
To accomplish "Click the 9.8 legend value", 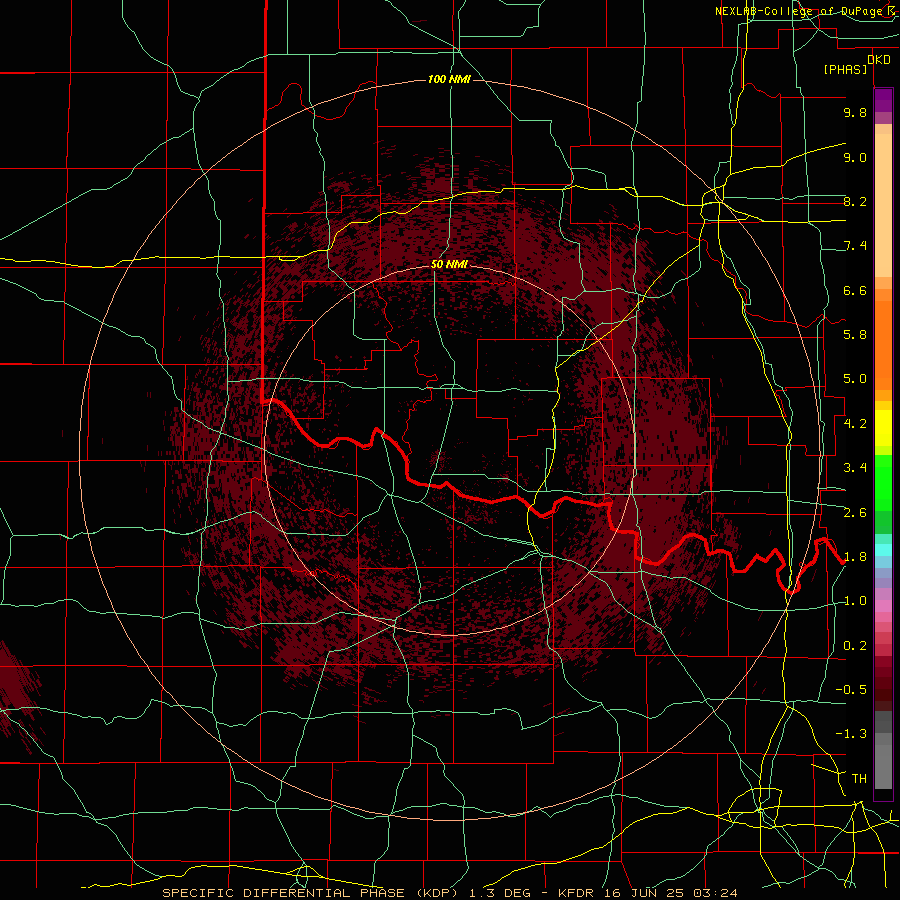I will pos(855,113).
